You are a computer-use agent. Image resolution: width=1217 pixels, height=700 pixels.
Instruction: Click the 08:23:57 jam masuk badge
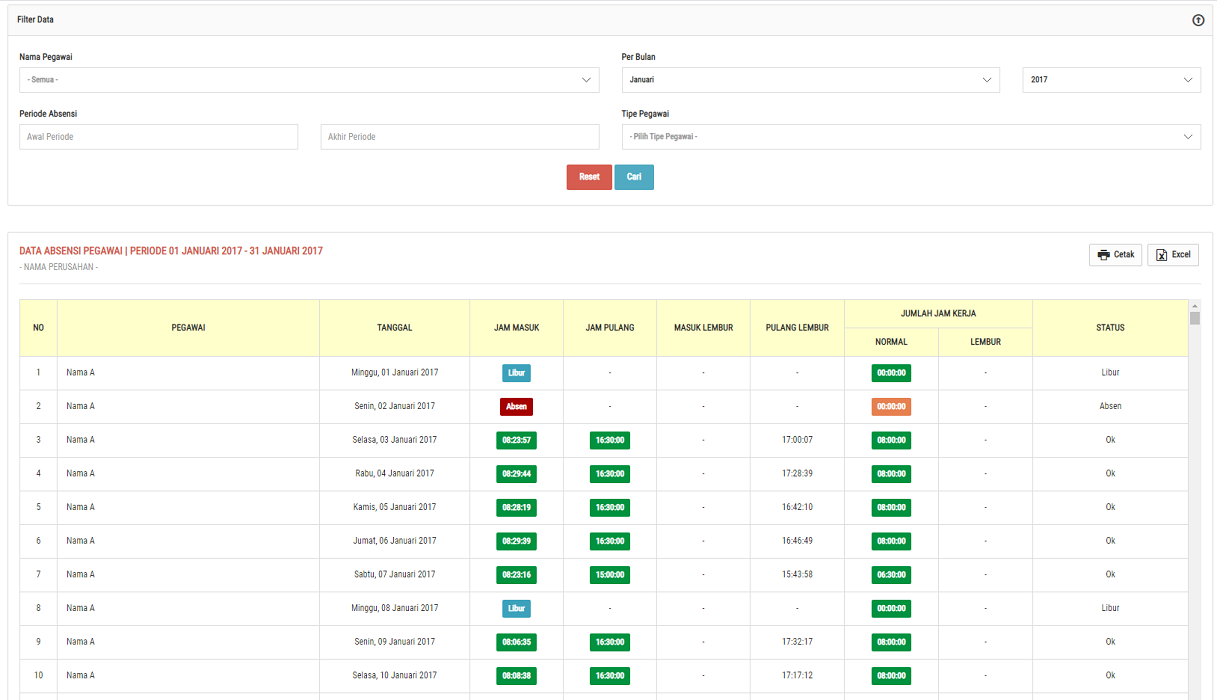tap(516, 440)
